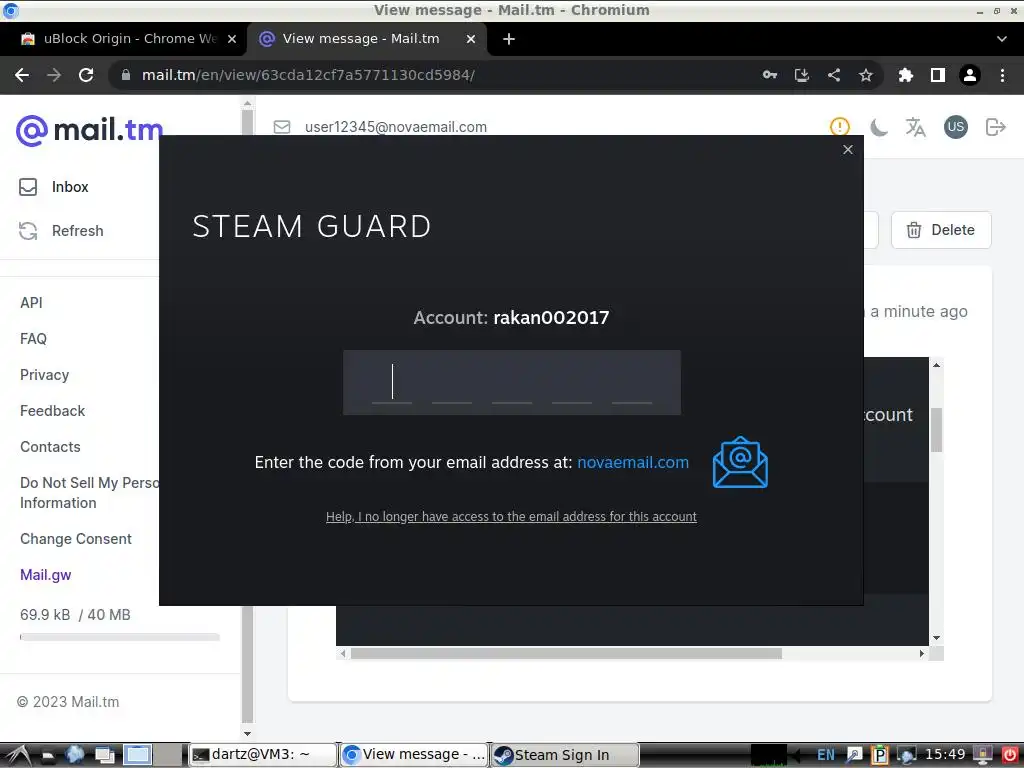Click the message vertical scrollbar thumb
1024x768 pixels.
[936, 430]
